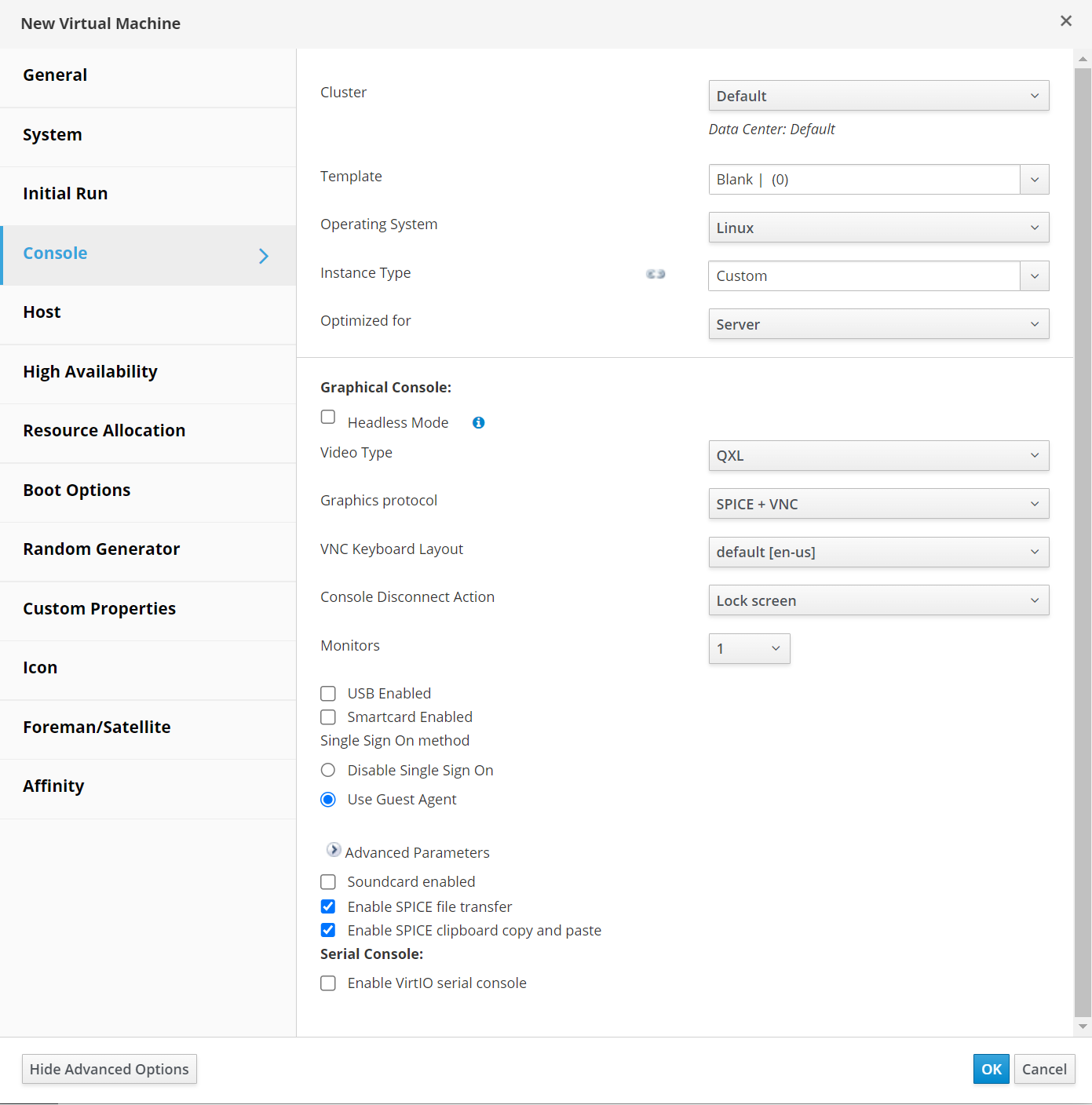This screenshot has height=1105, width=1092.
Task: Open the Video Type QXL dropdown
Action: coord(878,456)
